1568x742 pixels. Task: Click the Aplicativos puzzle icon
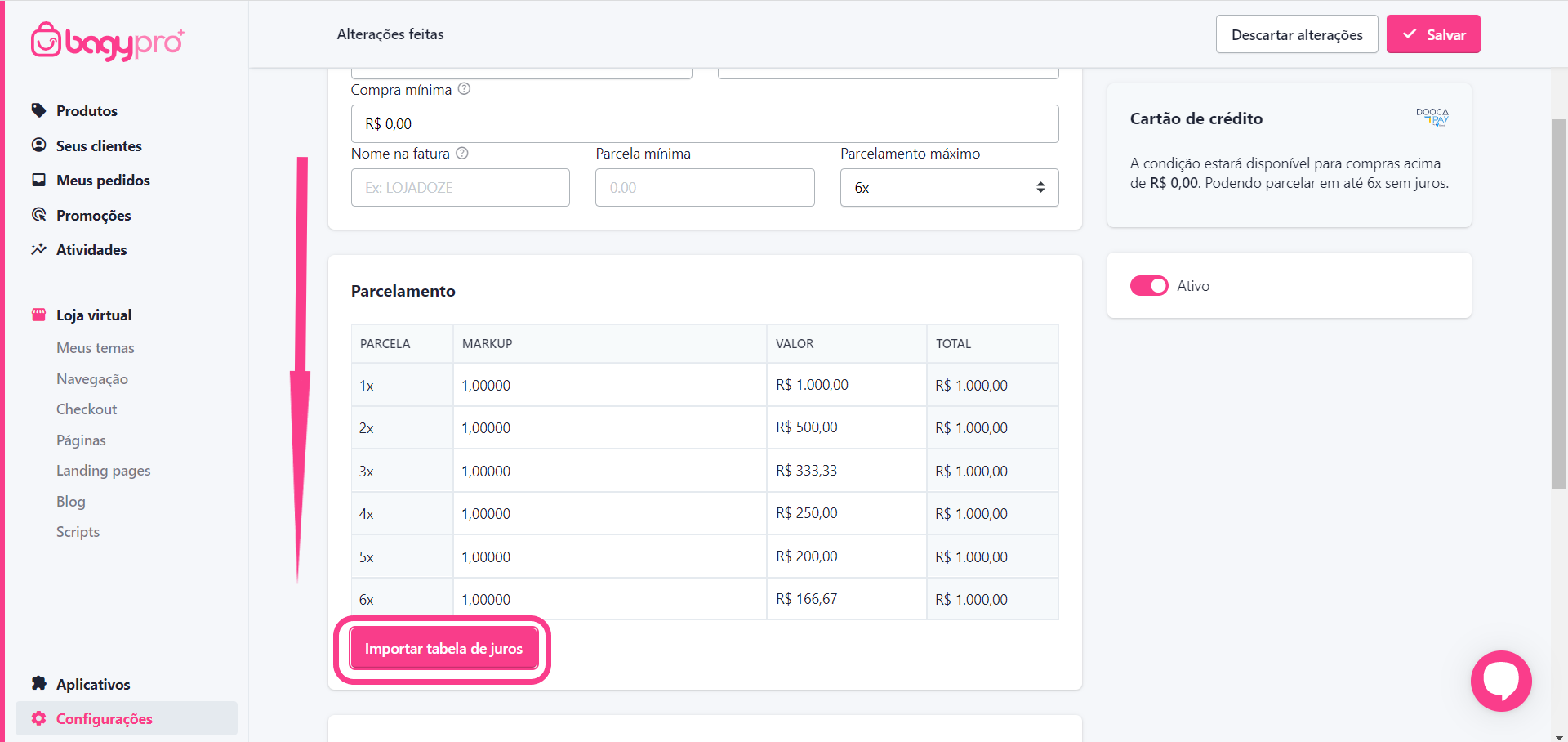(38, 683)
